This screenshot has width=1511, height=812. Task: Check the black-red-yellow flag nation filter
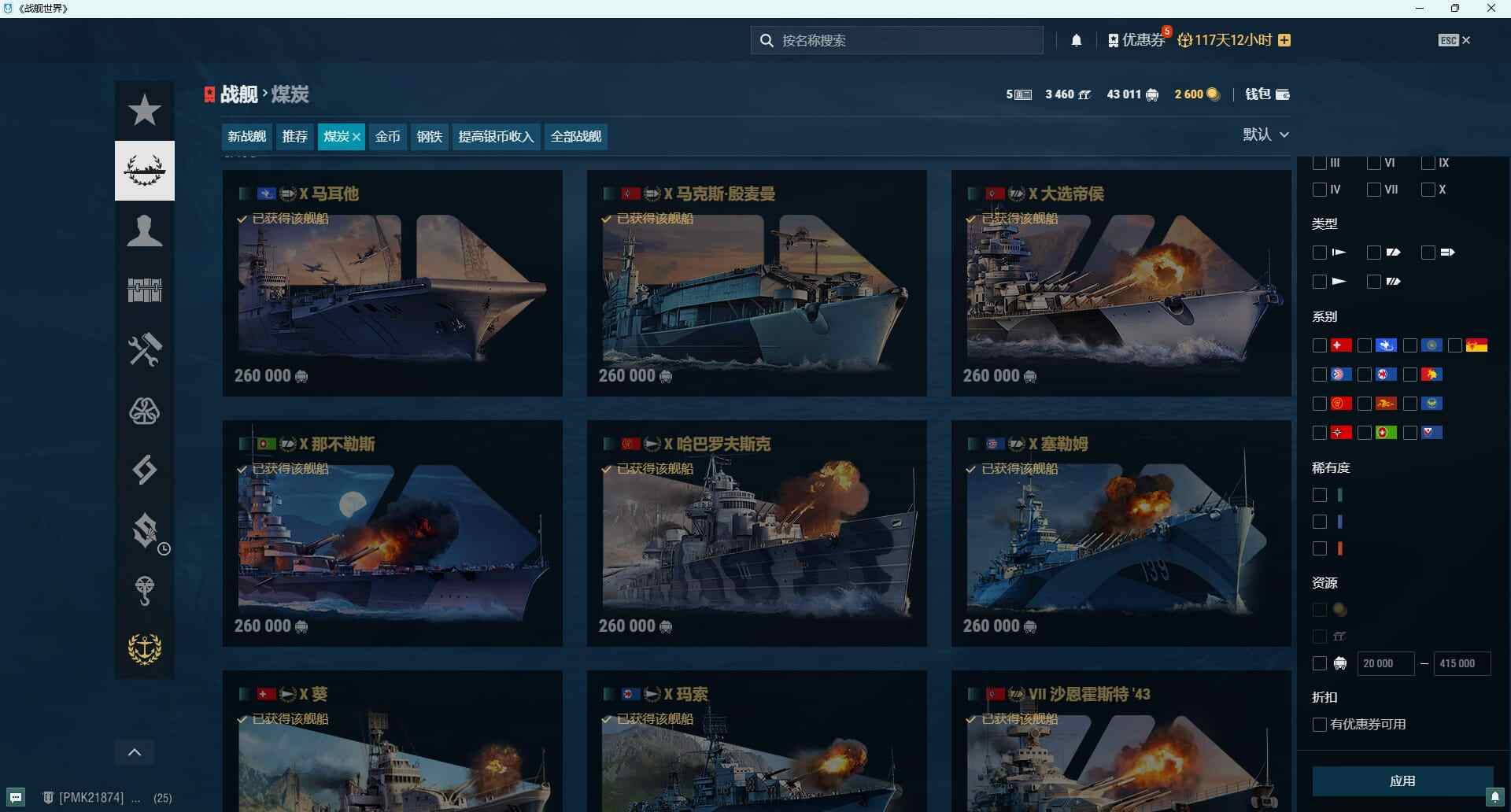[1455, 345]
